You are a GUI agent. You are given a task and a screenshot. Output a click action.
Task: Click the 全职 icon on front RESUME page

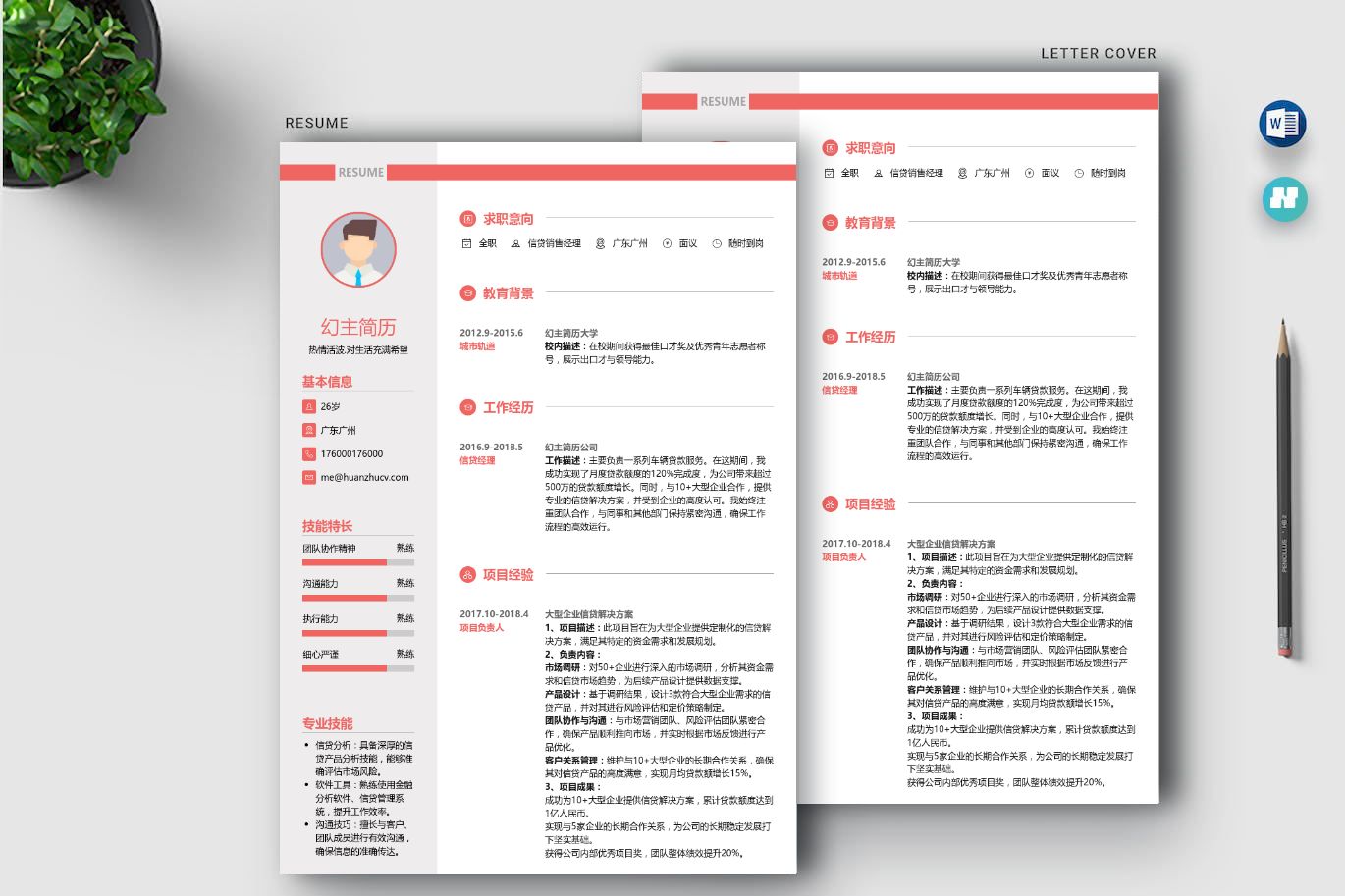coord(466,243)
